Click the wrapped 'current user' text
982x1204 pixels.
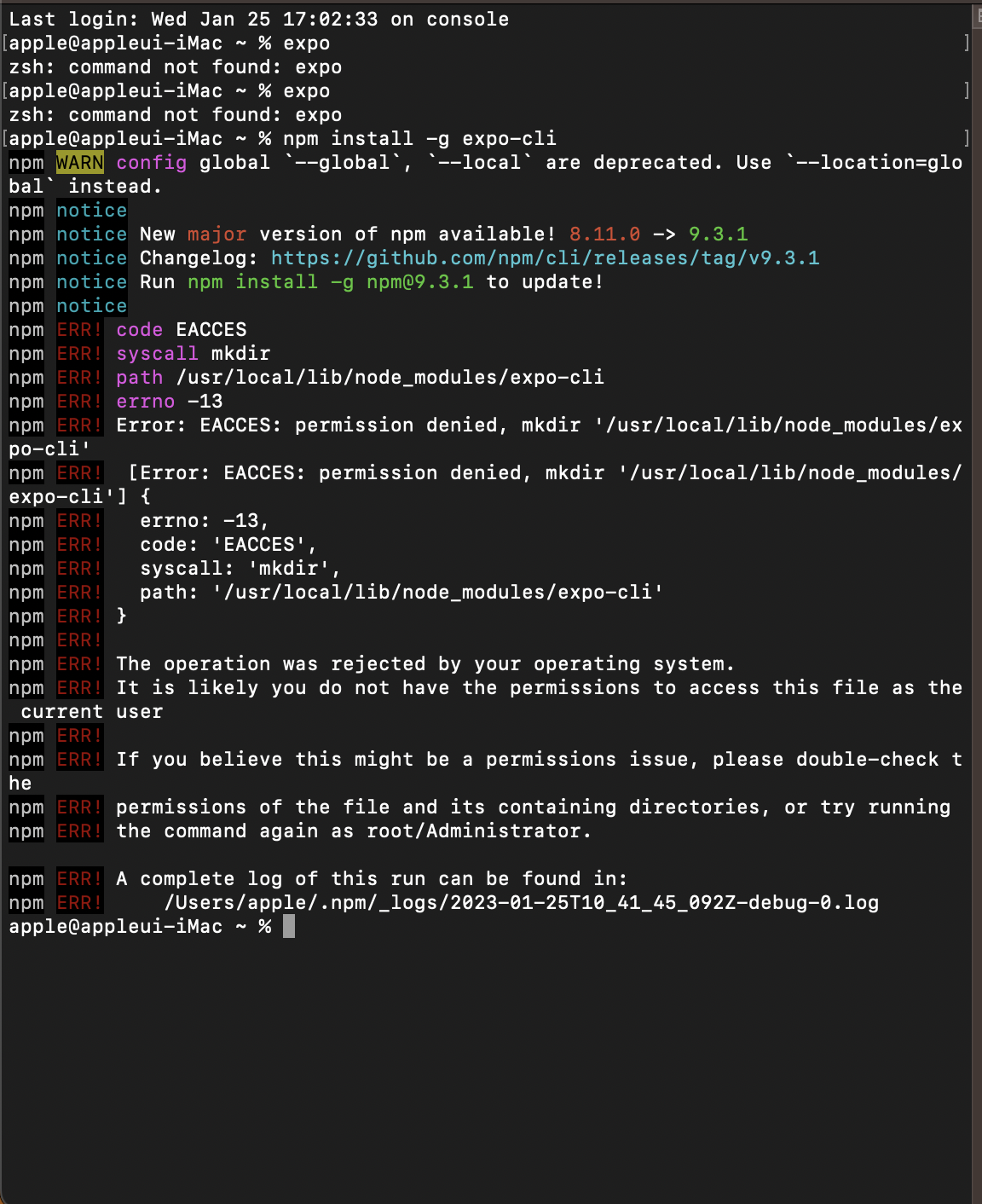click(x=92, y=711)
